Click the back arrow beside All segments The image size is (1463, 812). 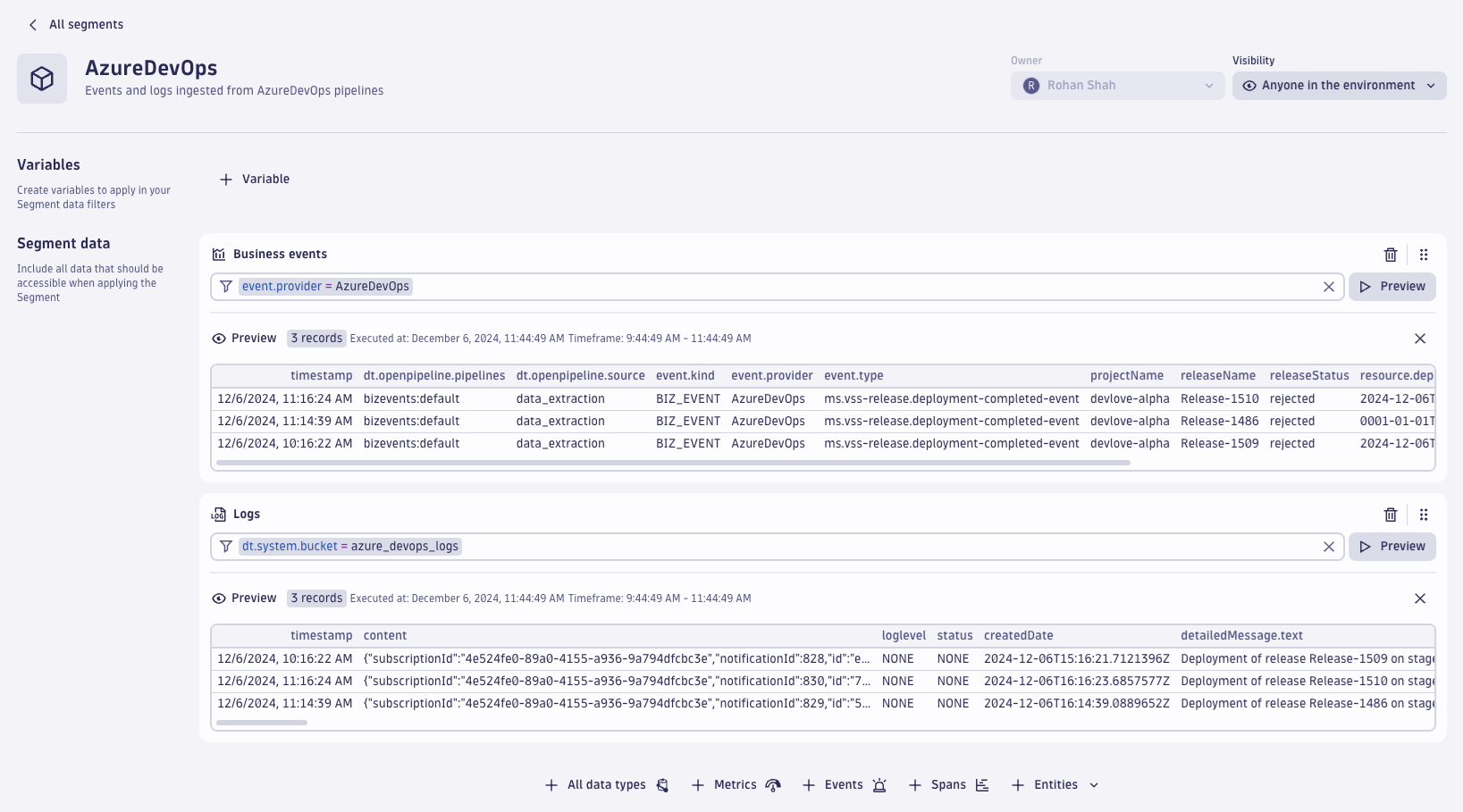point(32,24)
